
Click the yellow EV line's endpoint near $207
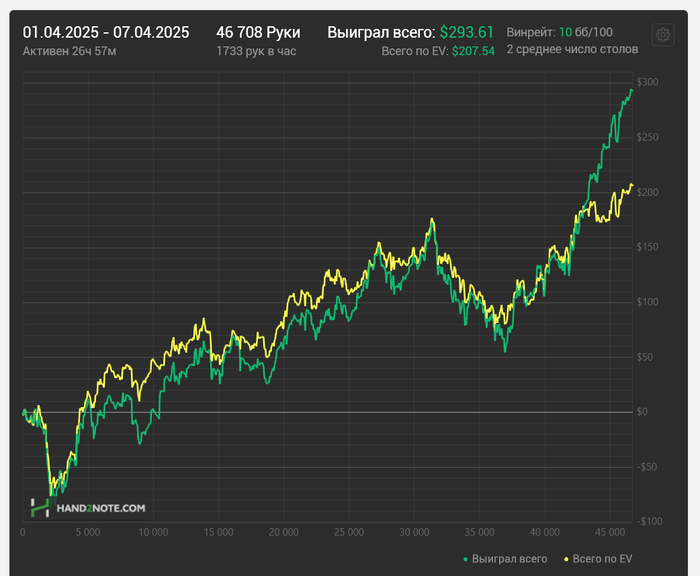click(x=631, y=184)
